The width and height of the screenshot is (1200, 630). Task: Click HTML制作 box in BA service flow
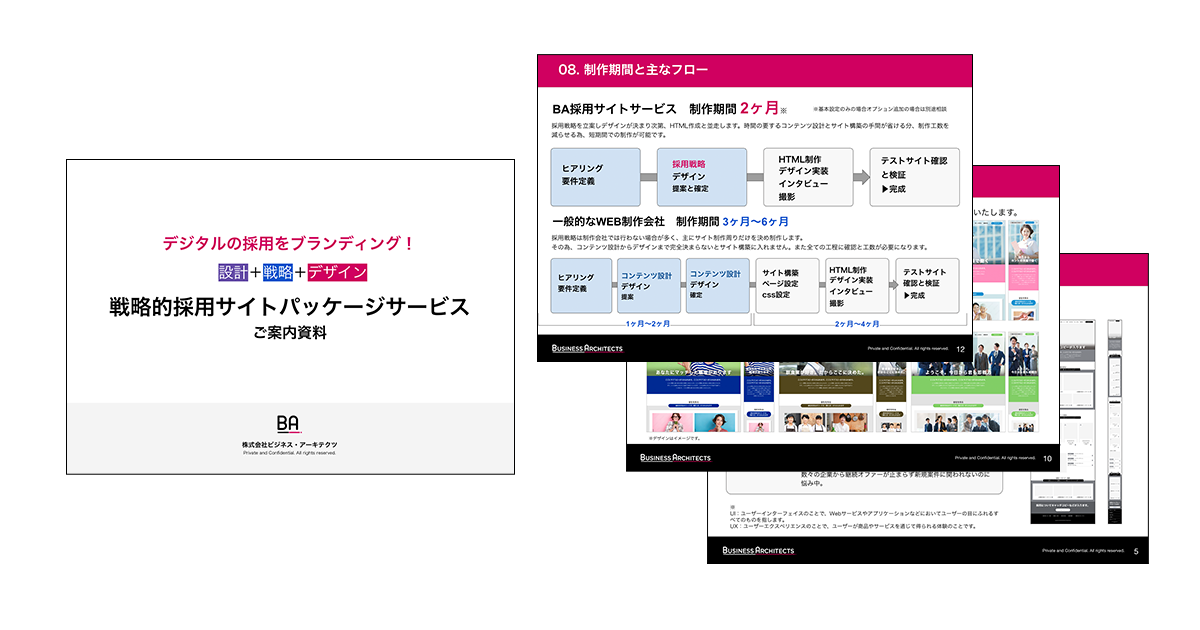[808, 178]
